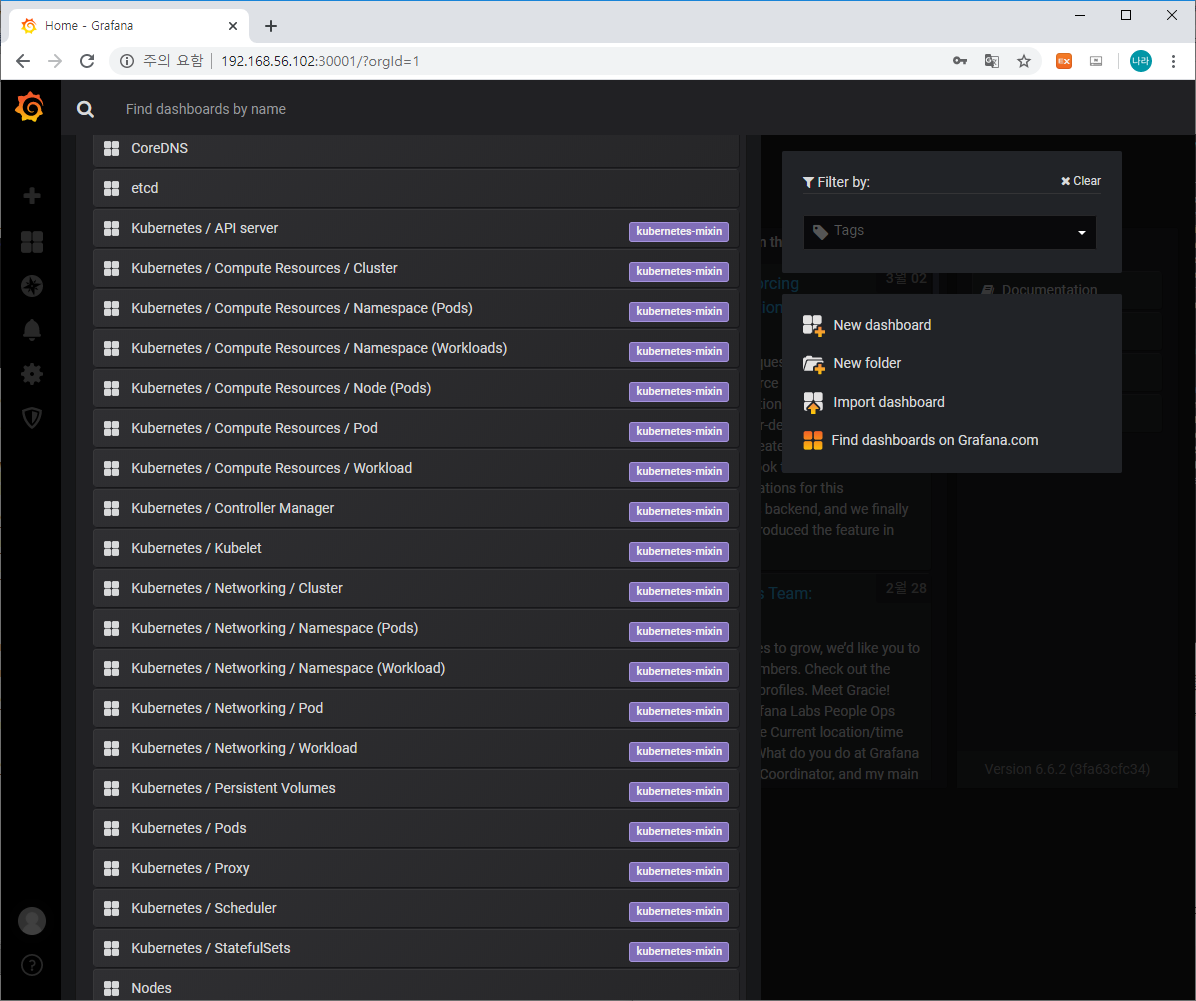Viewport: 1196px width, 1001px height.
Task: Click kubernetes-mixin tag on StatefulSets row
Action: (x=679, y=951)
